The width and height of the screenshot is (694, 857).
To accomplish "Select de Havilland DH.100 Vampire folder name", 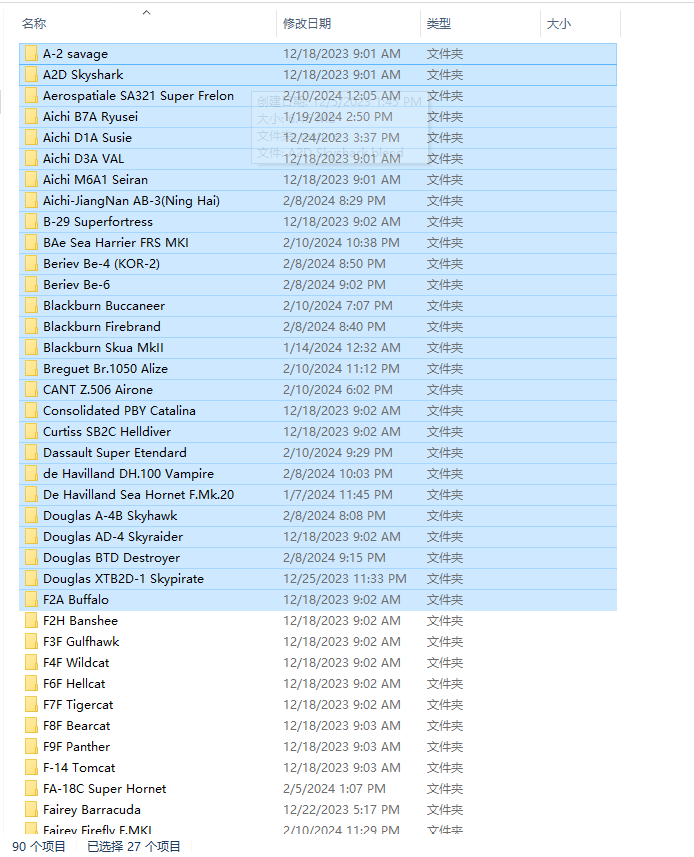I will [x=128, y=474].
